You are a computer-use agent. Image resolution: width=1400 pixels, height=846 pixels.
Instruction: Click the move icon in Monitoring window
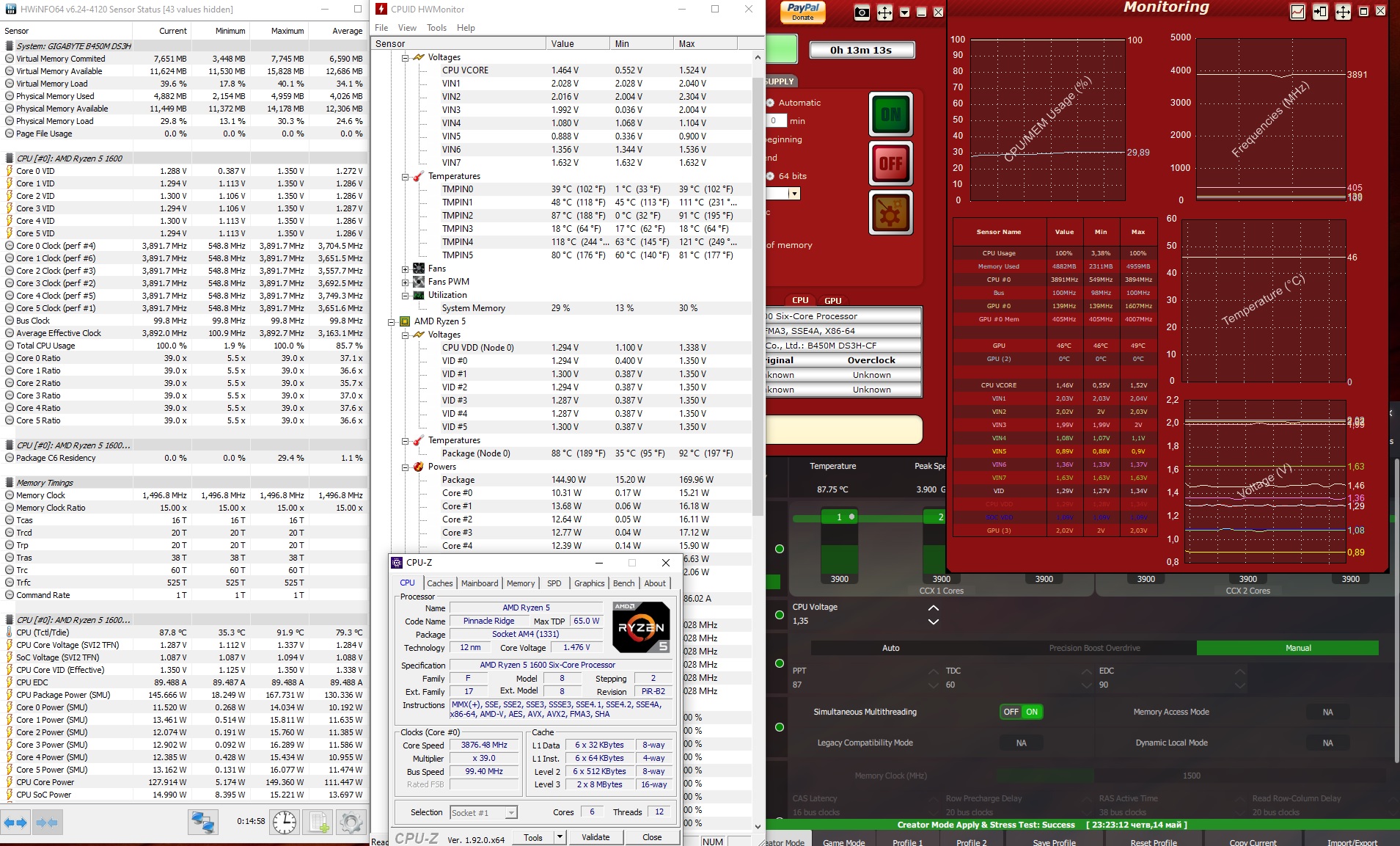tap(1343, 12)
